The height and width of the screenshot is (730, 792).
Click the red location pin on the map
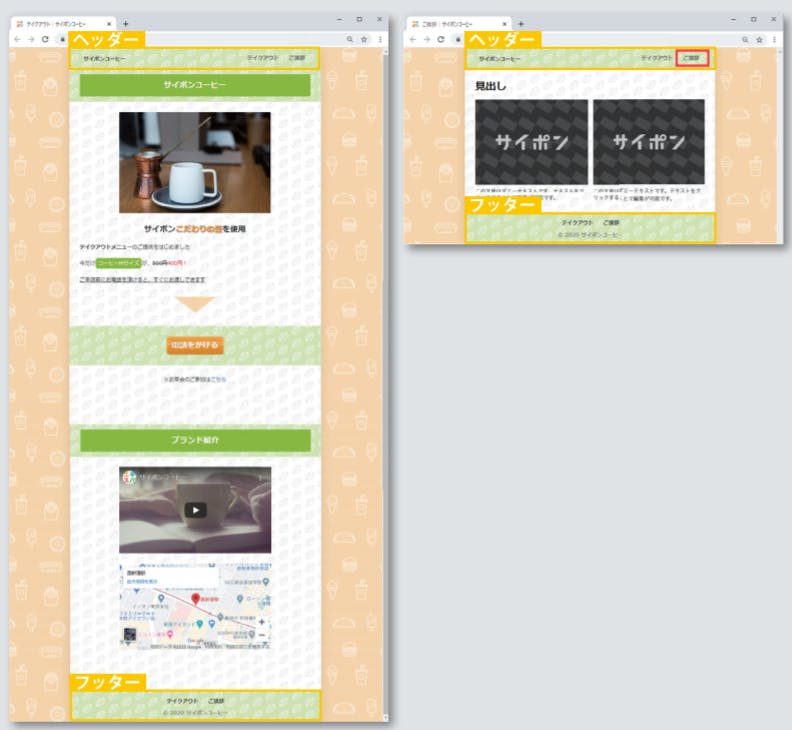(x=196, y=599)
